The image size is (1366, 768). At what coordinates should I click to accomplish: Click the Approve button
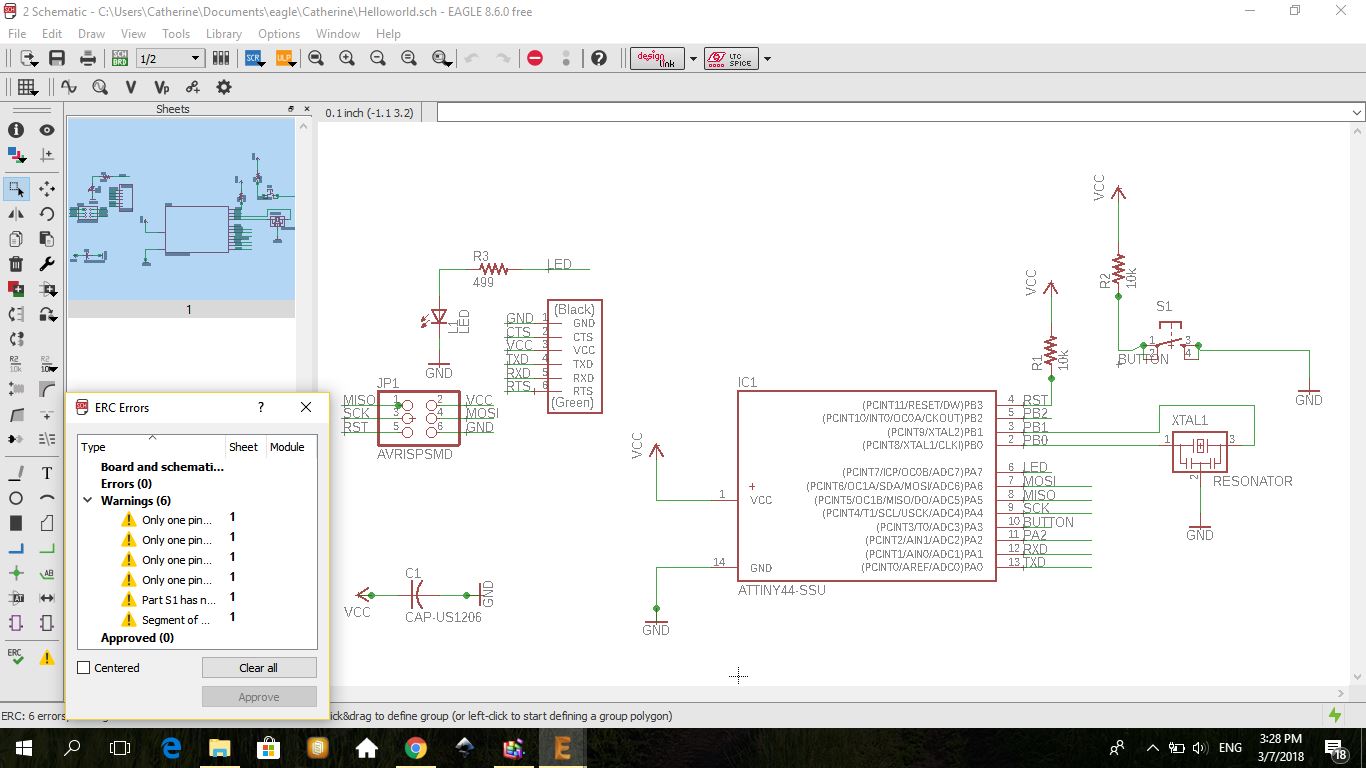pos(259,697)
